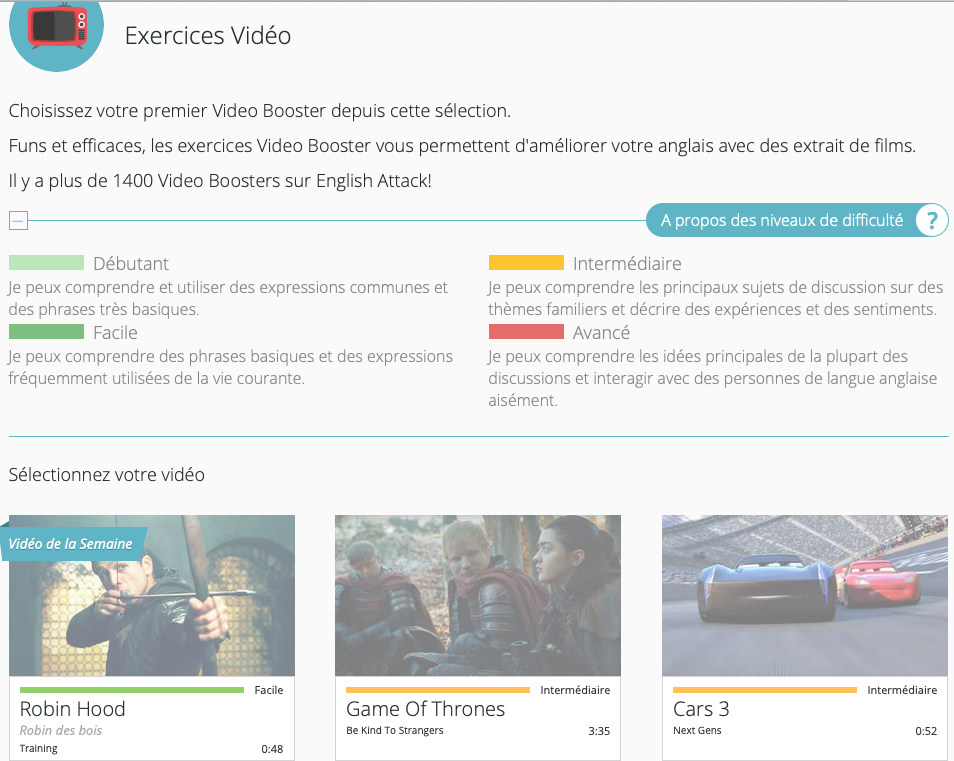Click 'Be Kind To Strangers' episode subtitle
The width and height of the screenshot is (954, 761).
395,731
